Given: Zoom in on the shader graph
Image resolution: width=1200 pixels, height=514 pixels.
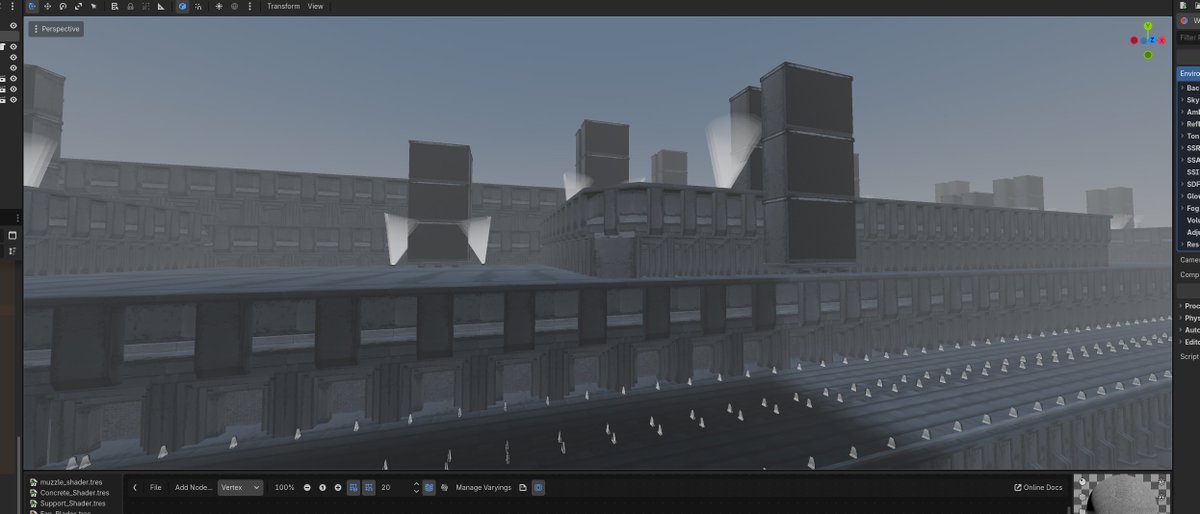Looking at the screenshot, I should pos(338,487).
